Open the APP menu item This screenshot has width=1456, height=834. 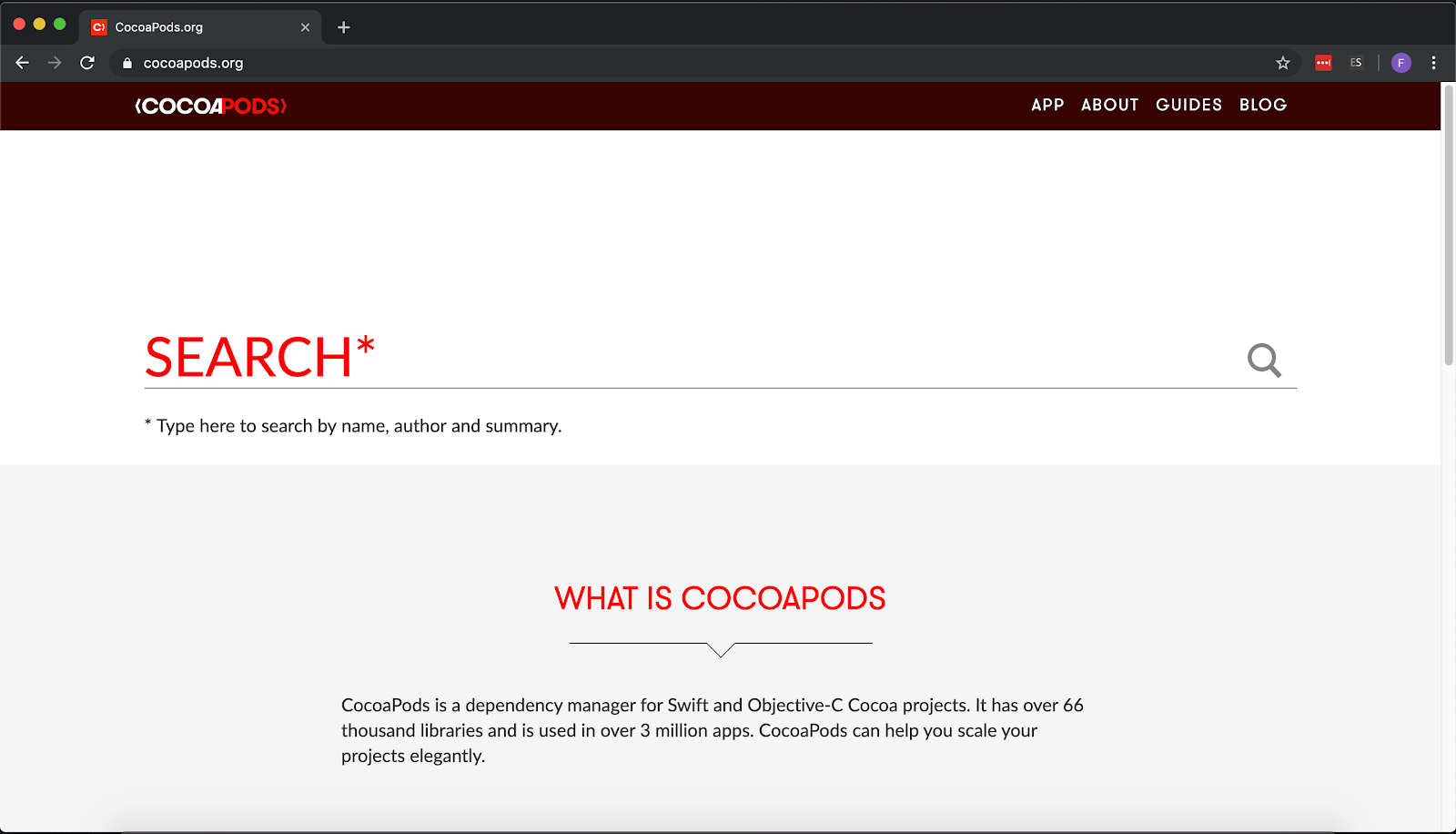(x=1047, y=105)
